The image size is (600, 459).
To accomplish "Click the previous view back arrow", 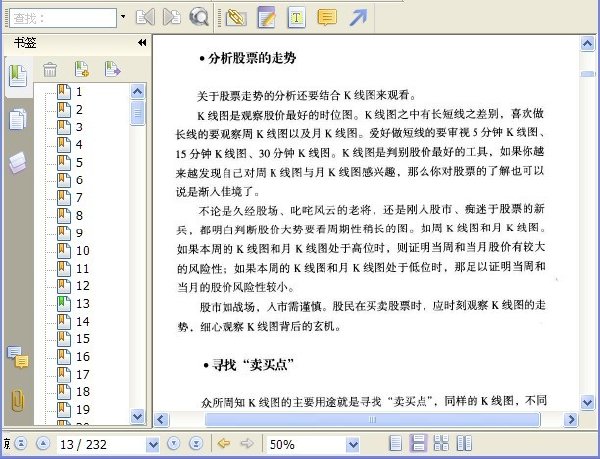I will coord(224,443).
